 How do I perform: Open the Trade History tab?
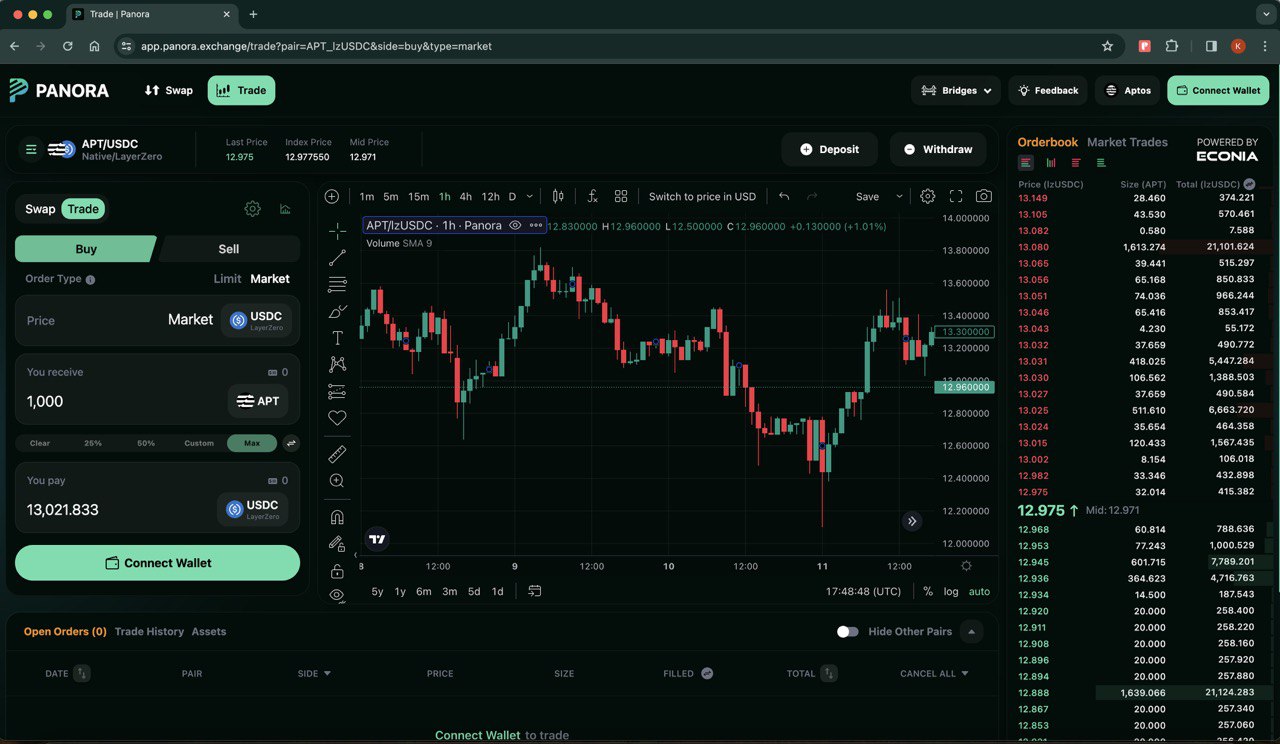149,632
